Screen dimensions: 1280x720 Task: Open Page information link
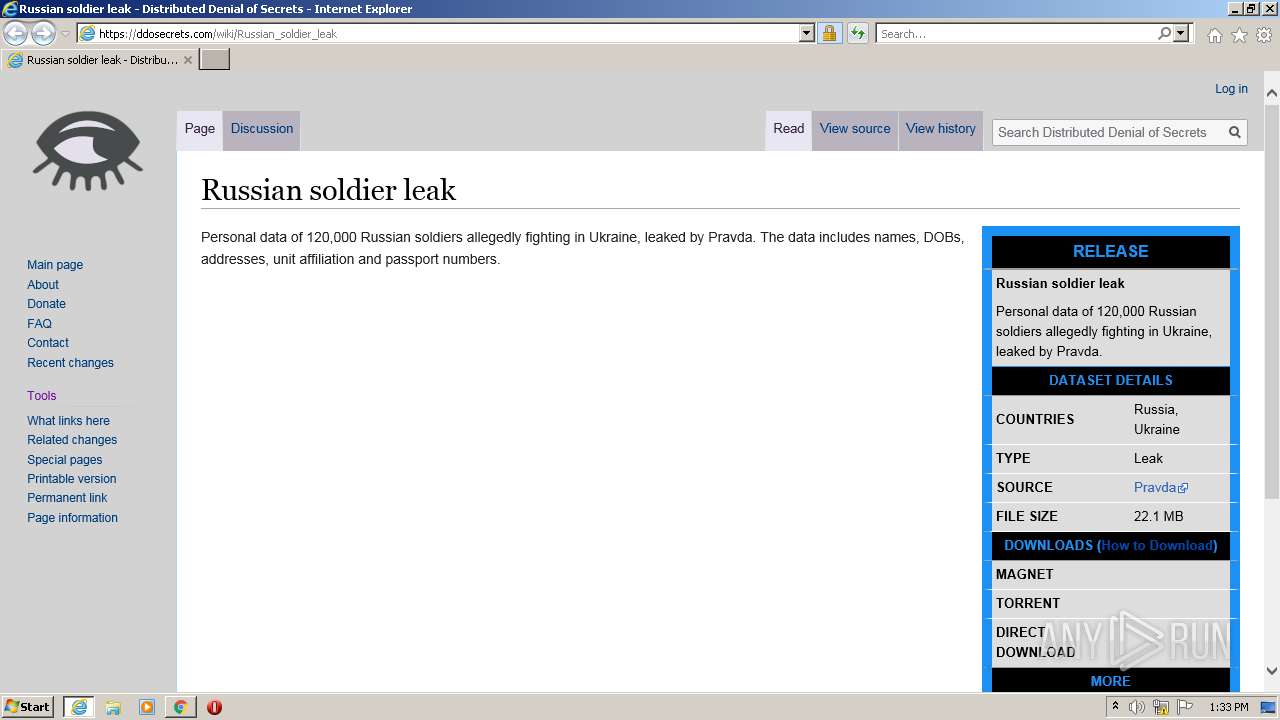click(73, 518)
